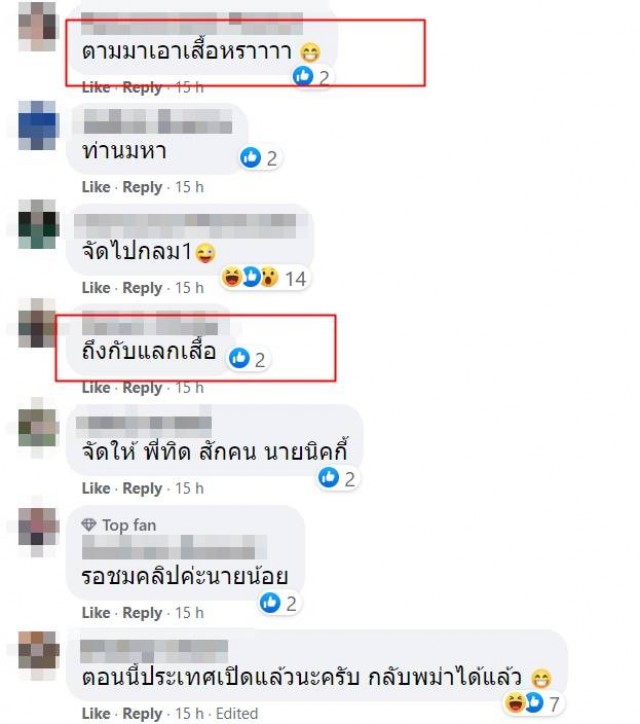The image size is (640, 724).
Task: Open reaction icons on the last comment
Action: click(x=524, y=702)
